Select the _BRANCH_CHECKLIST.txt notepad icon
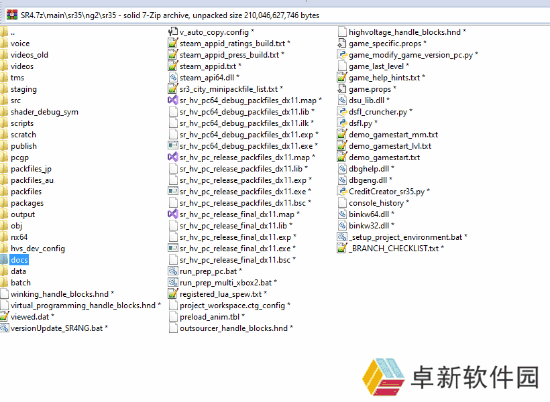 pos(342,248)
